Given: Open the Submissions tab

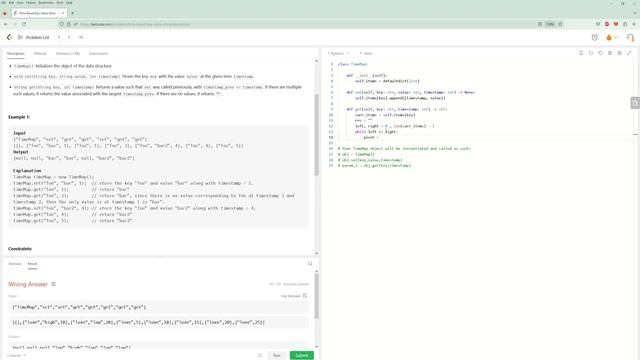Looking at the screenshot, I should tap(99, 53).
